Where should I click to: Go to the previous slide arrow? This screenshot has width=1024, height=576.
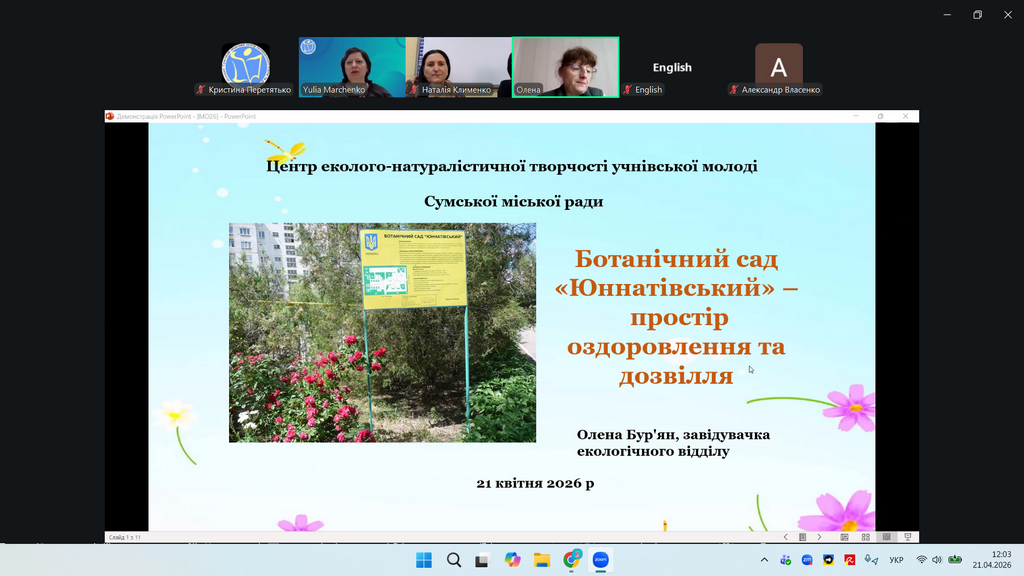tap(786, 537)
